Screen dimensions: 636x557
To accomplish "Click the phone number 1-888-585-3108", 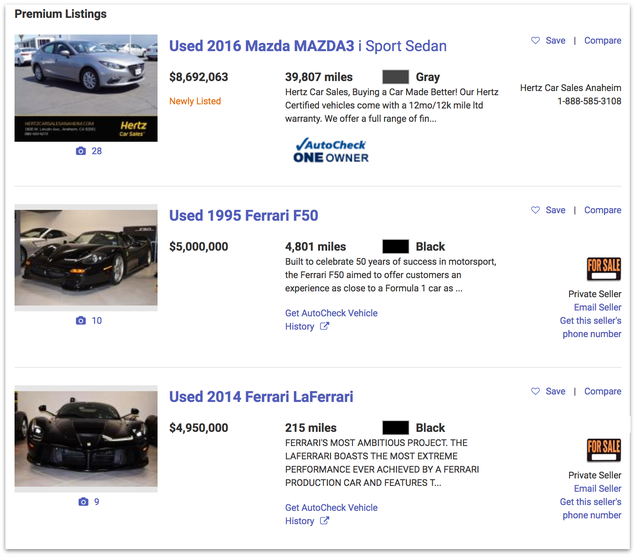I will pyautogui.click(x=589, y=101).
